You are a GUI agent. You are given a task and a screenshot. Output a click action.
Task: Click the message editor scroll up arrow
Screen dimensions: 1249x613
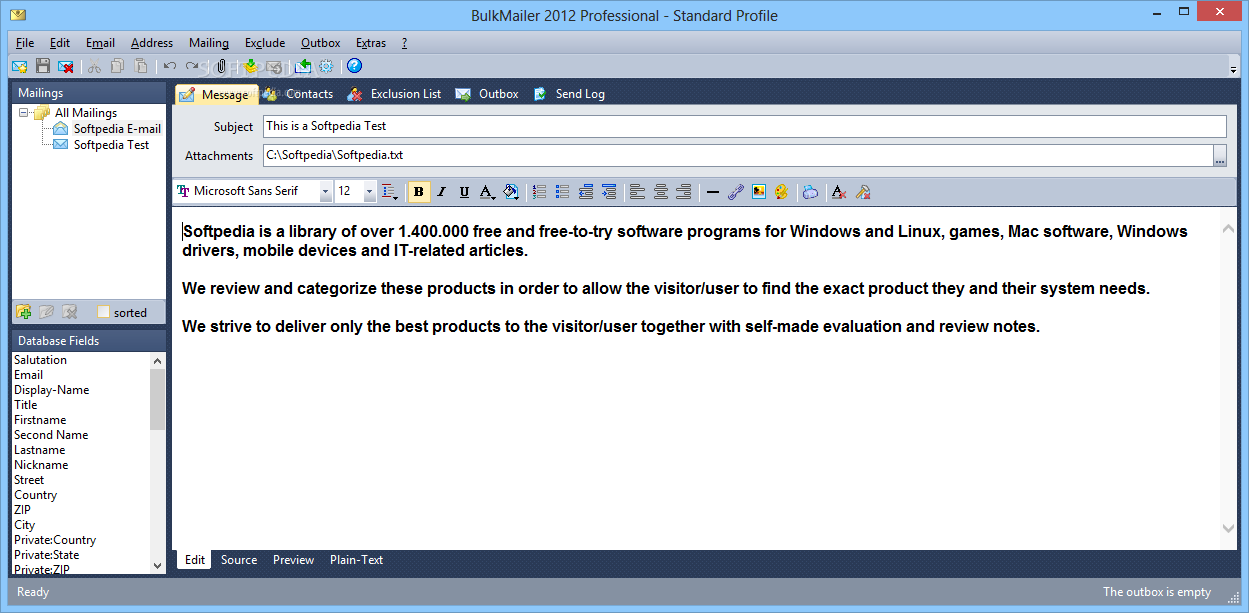1229,230
